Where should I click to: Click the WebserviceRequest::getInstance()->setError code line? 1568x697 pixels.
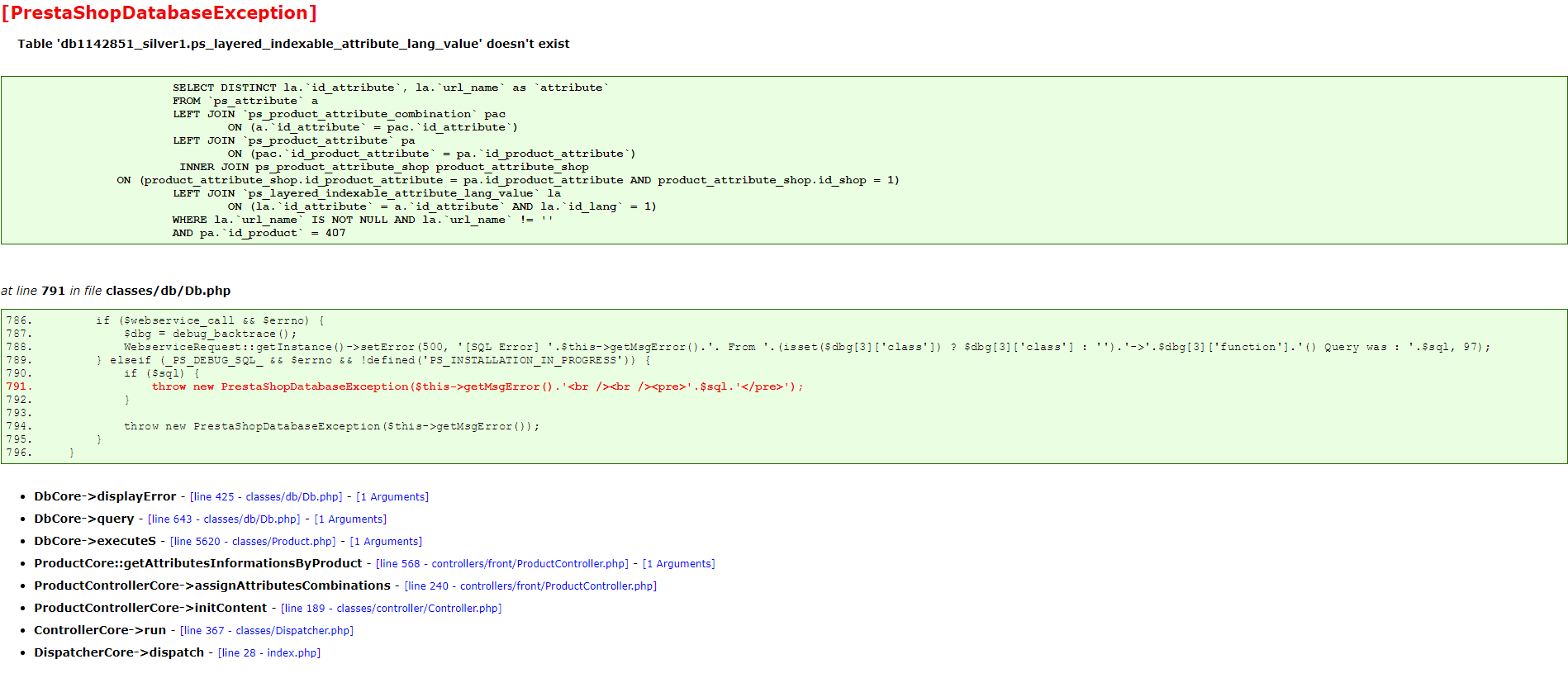(807, 347)
